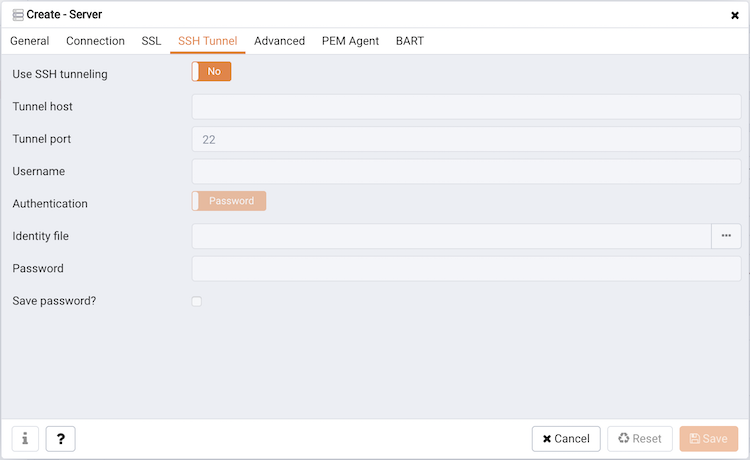
Task: Focus the Password input field
Action: tap(466, 268)
